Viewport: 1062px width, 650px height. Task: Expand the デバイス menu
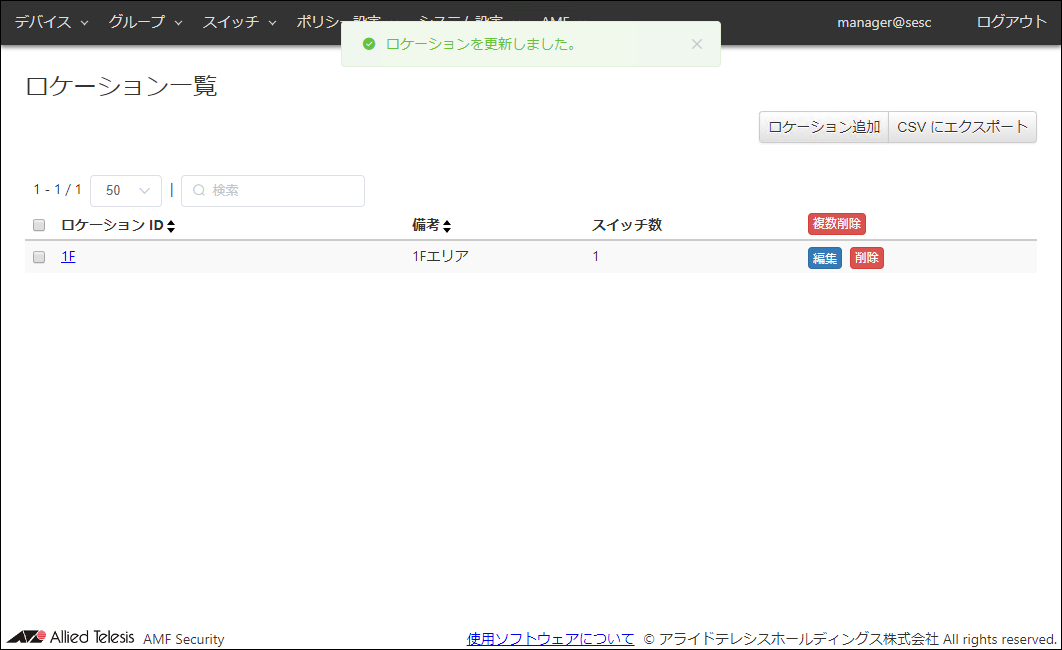(x=50, y=22)
